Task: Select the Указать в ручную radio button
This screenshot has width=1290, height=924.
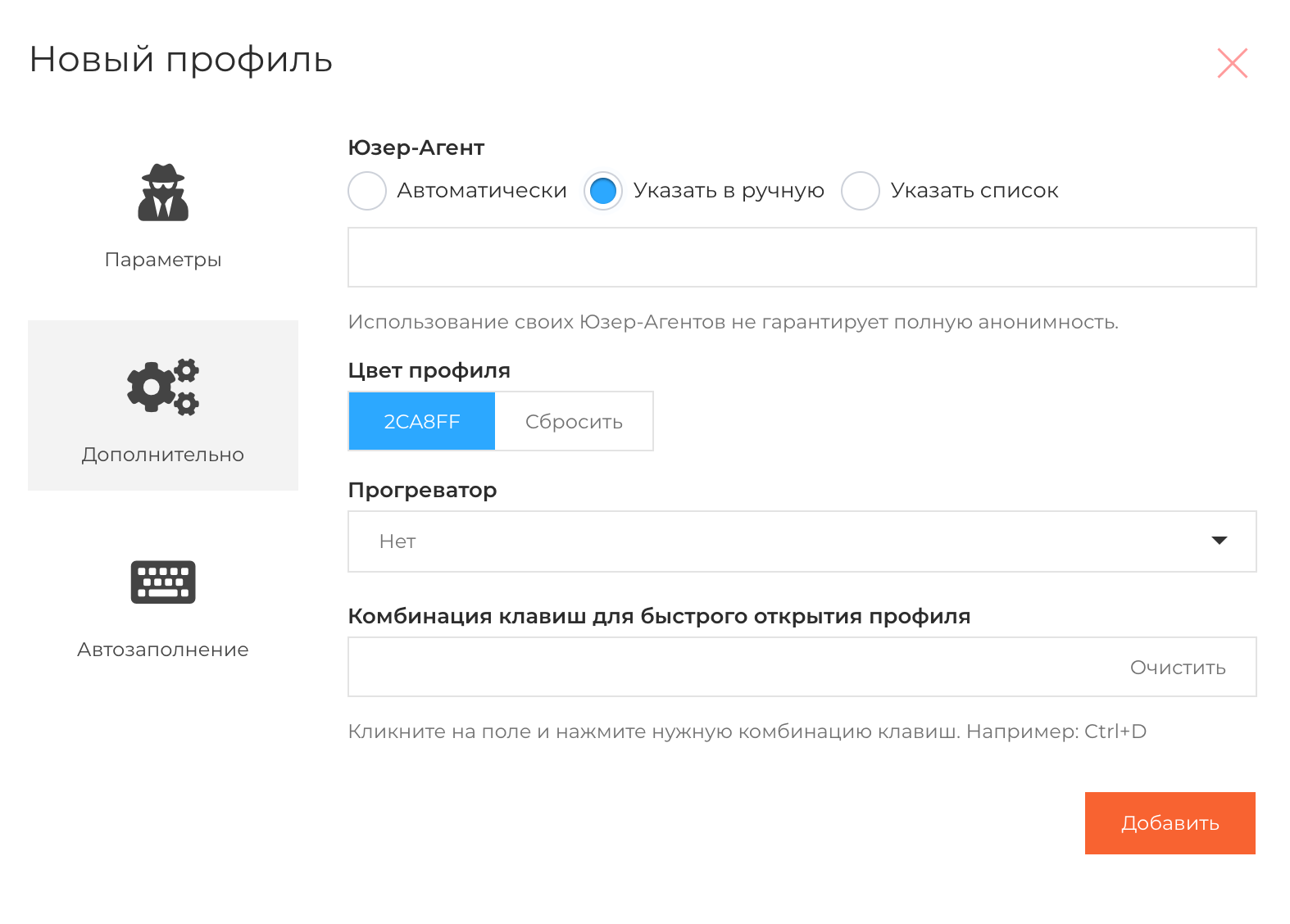Action: pyautogui.click(x=603, y=191)
